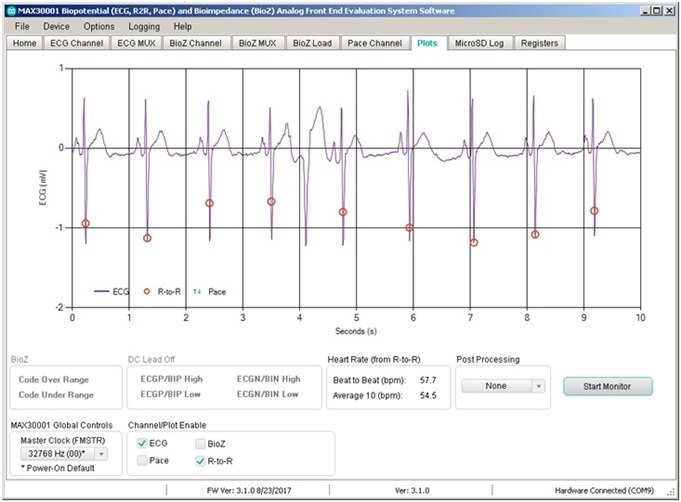The image size is (681, 502).
Task: Open the Master Clock 32768 Hz dropdown
Action: point(64,454)
